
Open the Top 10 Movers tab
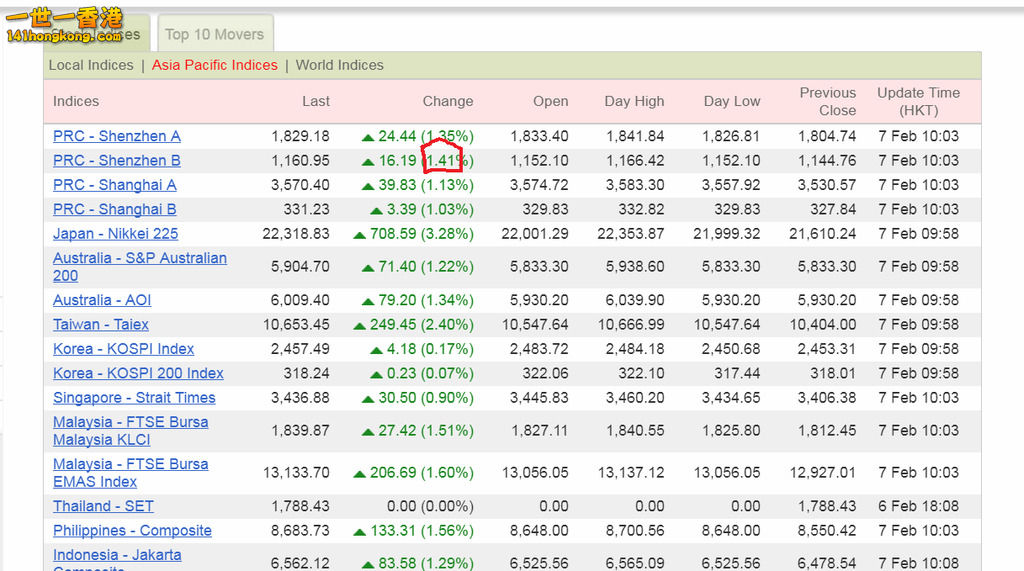[x=215, y=34]
